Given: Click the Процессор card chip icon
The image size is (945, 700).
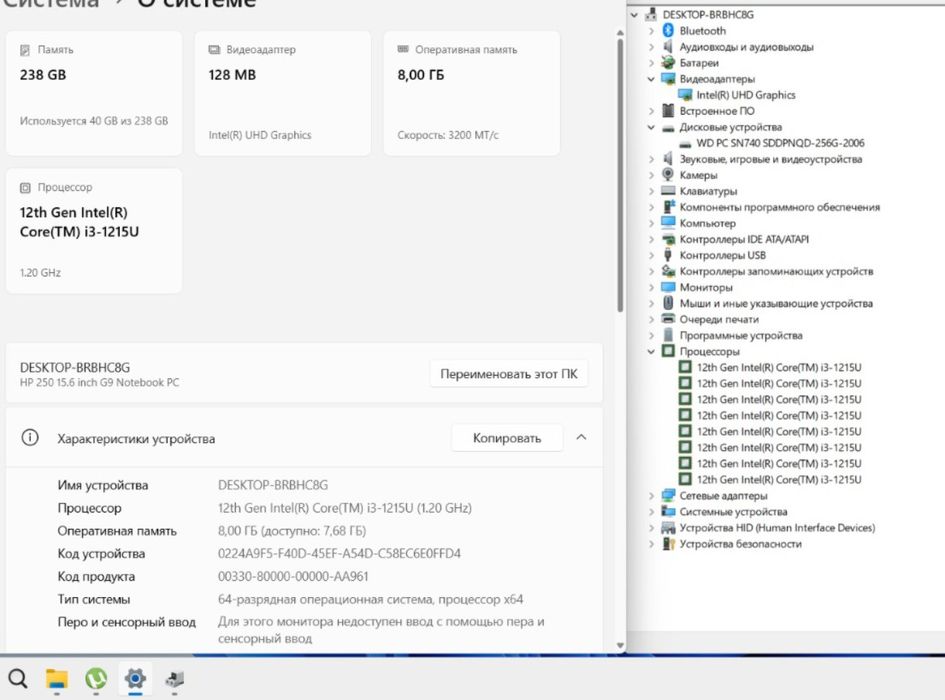Looking at the screenshot, I should tap(25, 188).
